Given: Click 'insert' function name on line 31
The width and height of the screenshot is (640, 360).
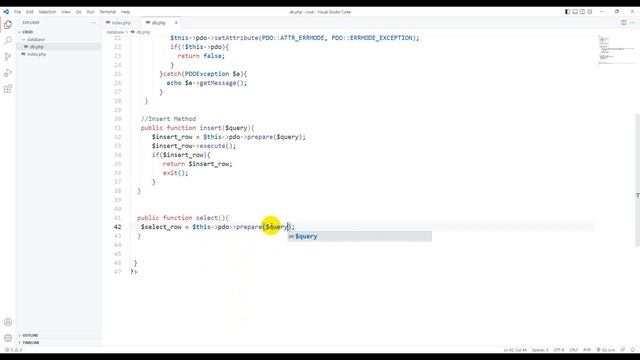Looking at the screenshot, I should click(211, 128).
